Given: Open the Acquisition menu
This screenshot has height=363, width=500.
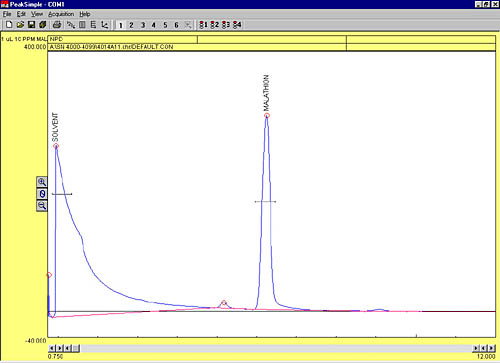Looking at the screenshot, I should pos(61,14).
